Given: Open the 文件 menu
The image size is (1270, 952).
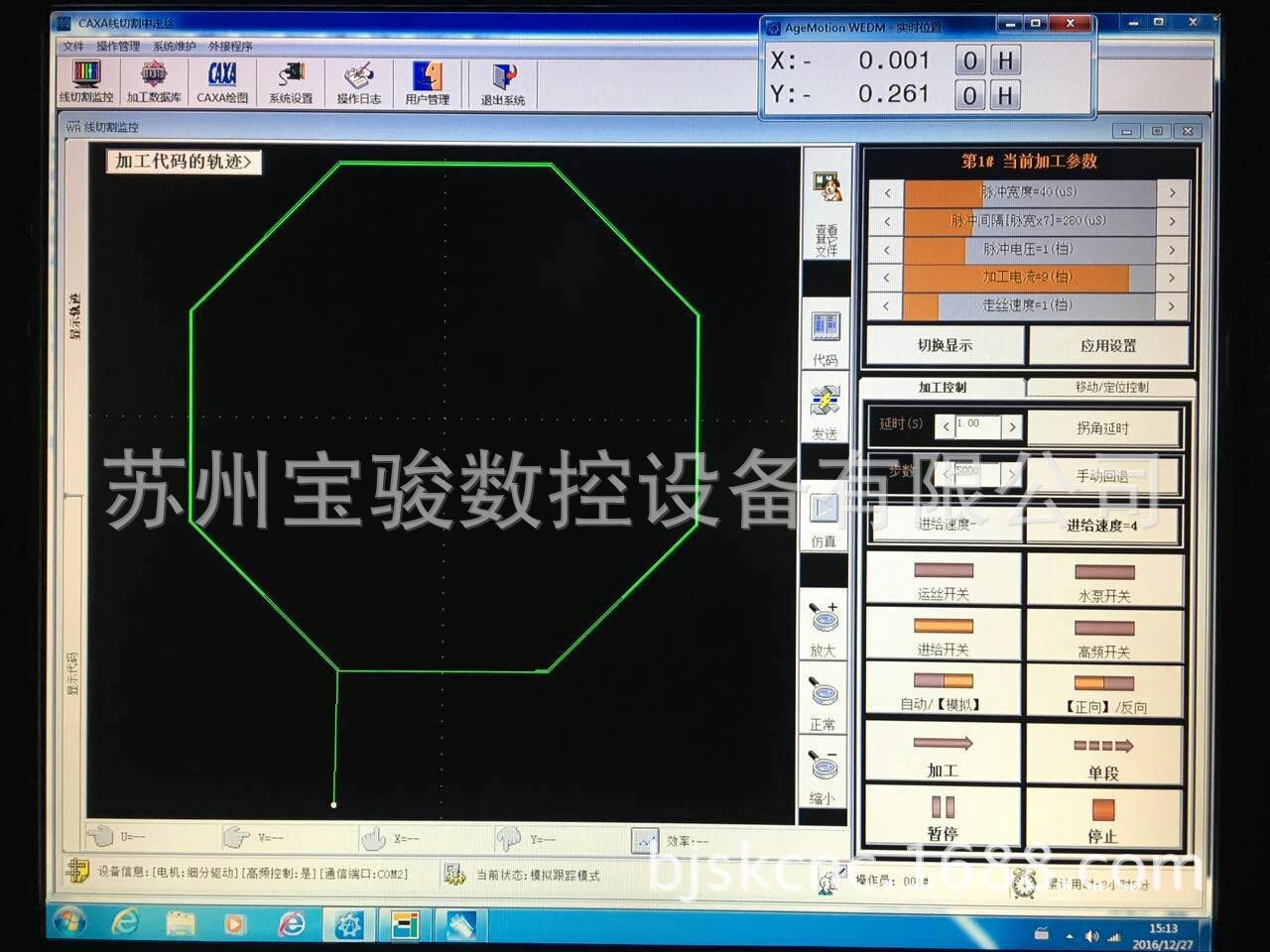Looking at the screenshot, I should pyautogui.click(x=73, y=46).
